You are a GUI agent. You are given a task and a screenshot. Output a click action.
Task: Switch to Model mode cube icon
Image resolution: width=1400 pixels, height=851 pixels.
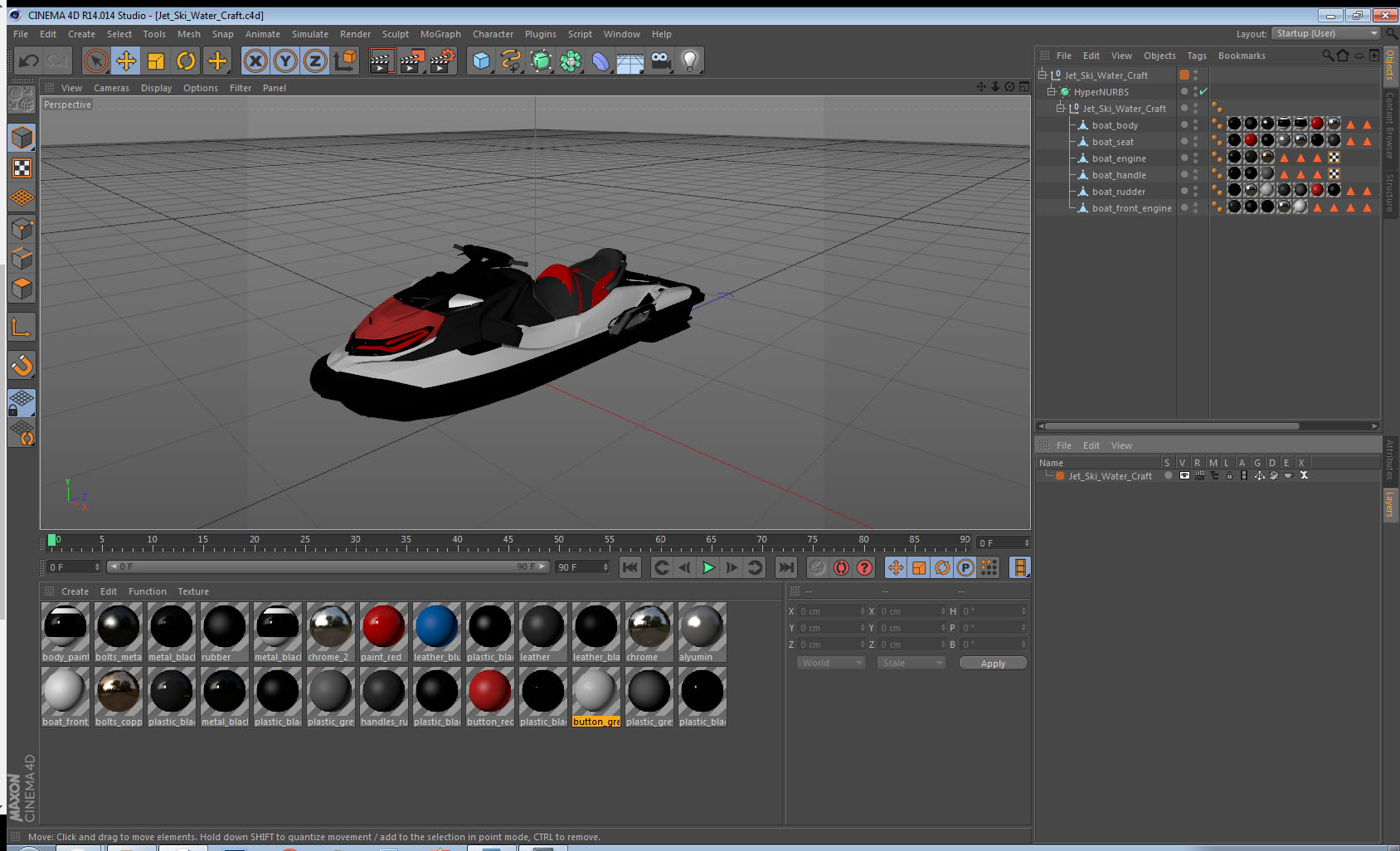22,138
